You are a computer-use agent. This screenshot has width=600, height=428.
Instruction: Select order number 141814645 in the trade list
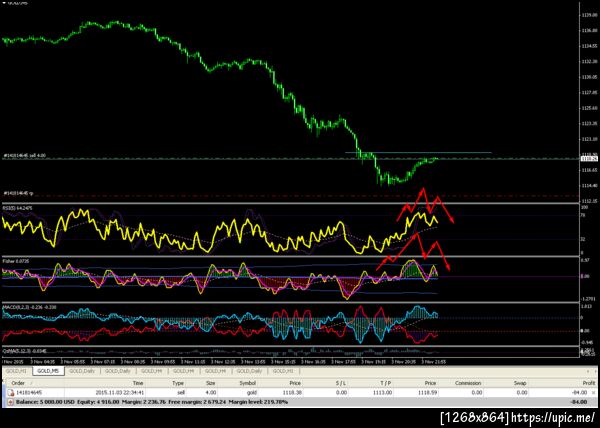29,392
